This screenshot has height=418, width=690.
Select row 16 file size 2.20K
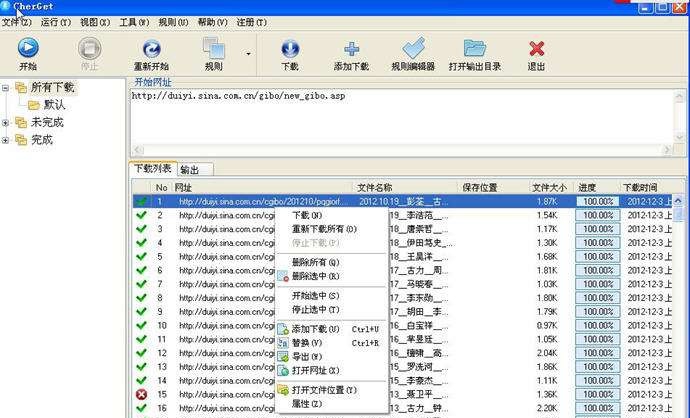(547, 408)
